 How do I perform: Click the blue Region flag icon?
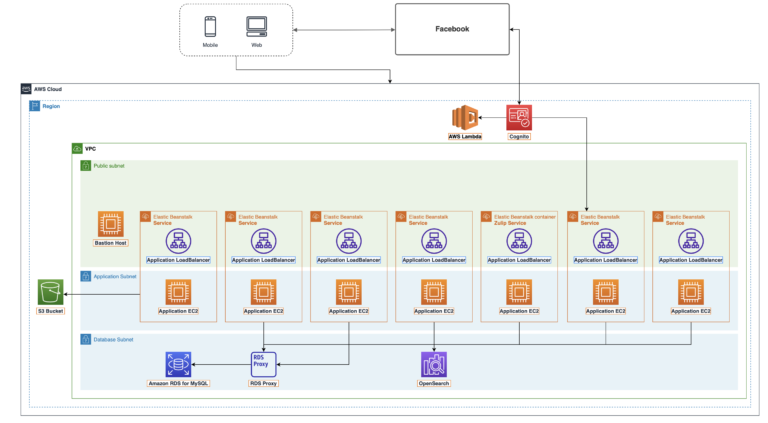(35, 106)
